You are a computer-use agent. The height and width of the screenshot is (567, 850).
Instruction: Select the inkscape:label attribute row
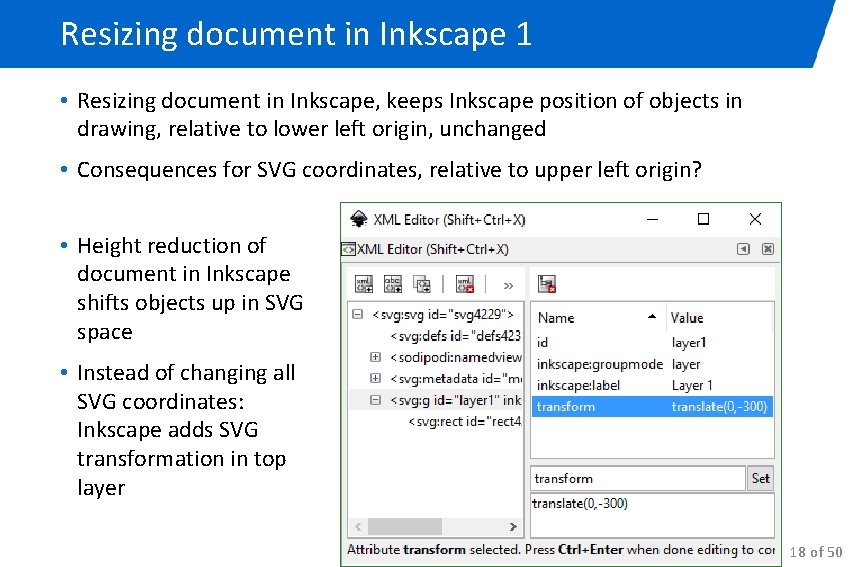tap(652, 385)
